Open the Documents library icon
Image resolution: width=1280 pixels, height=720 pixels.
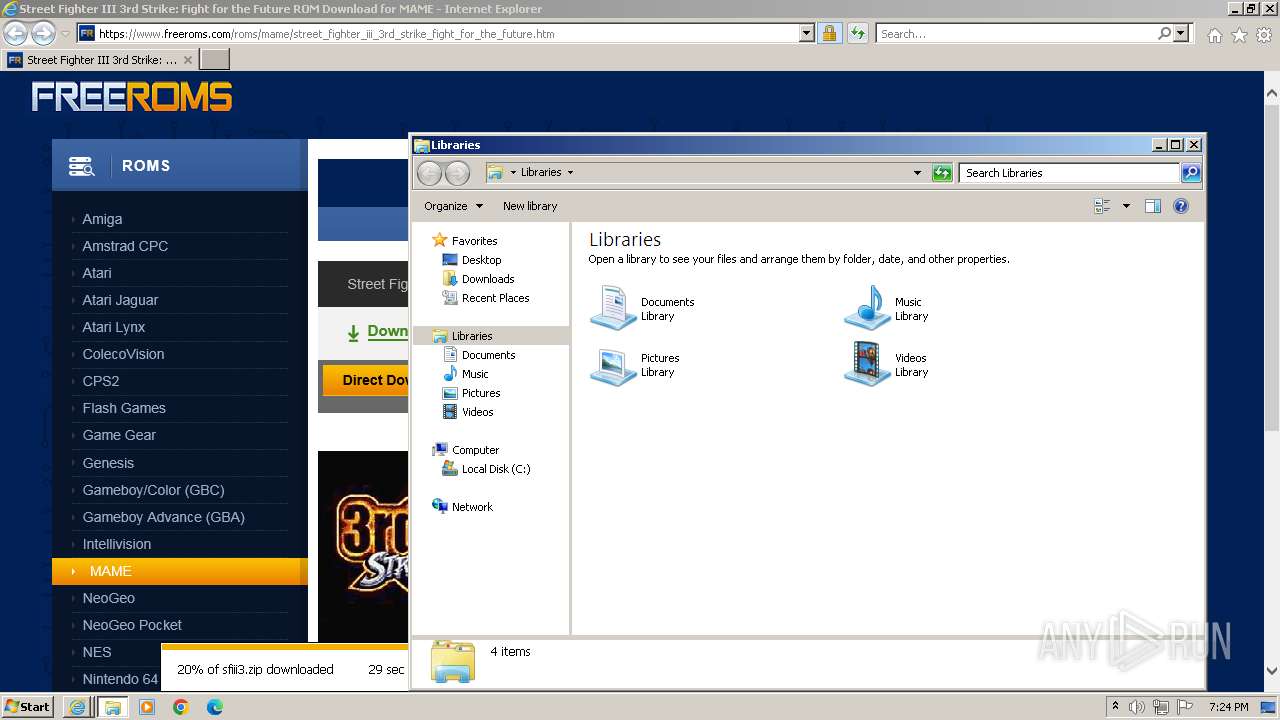tap(613, 308)
